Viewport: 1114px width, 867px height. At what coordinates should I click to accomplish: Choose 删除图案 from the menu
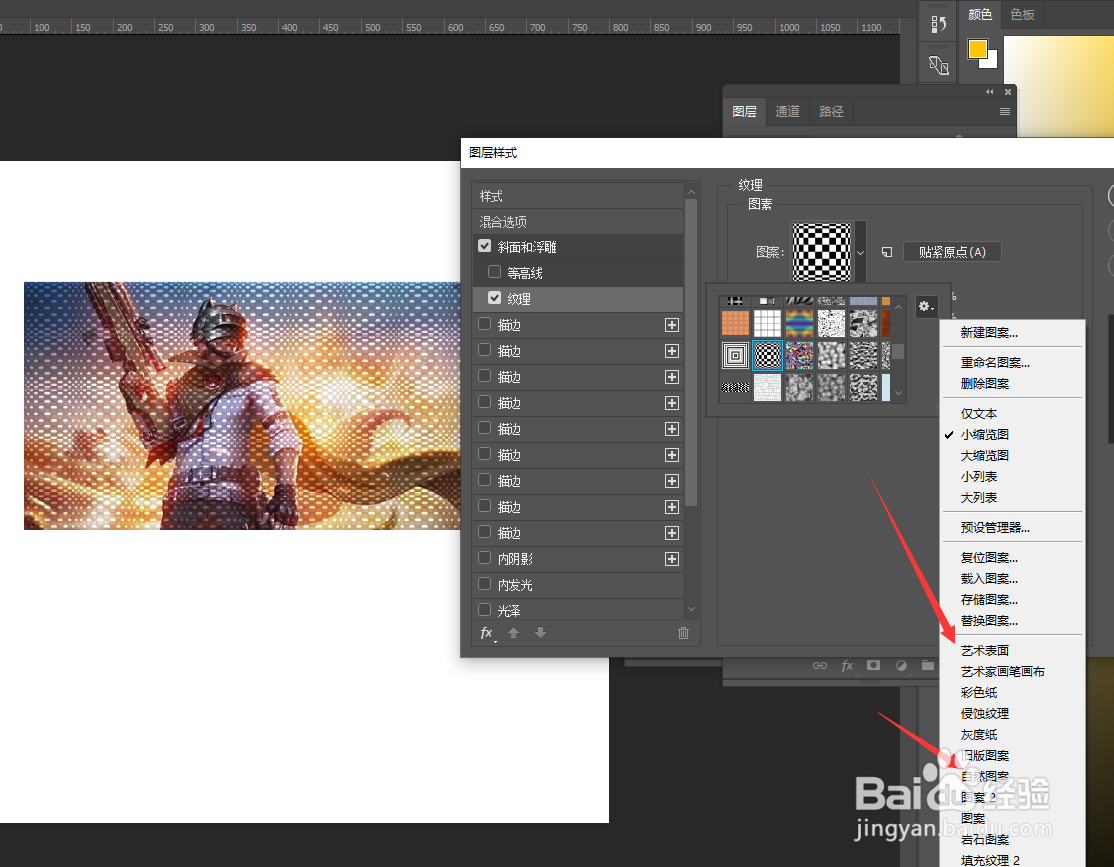coord(985,384)
